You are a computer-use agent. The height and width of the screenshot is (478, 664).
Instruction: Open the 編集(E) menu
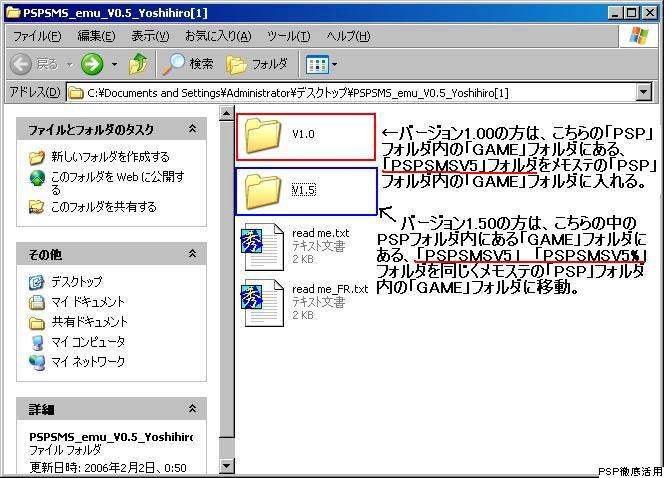coord(96,36)
